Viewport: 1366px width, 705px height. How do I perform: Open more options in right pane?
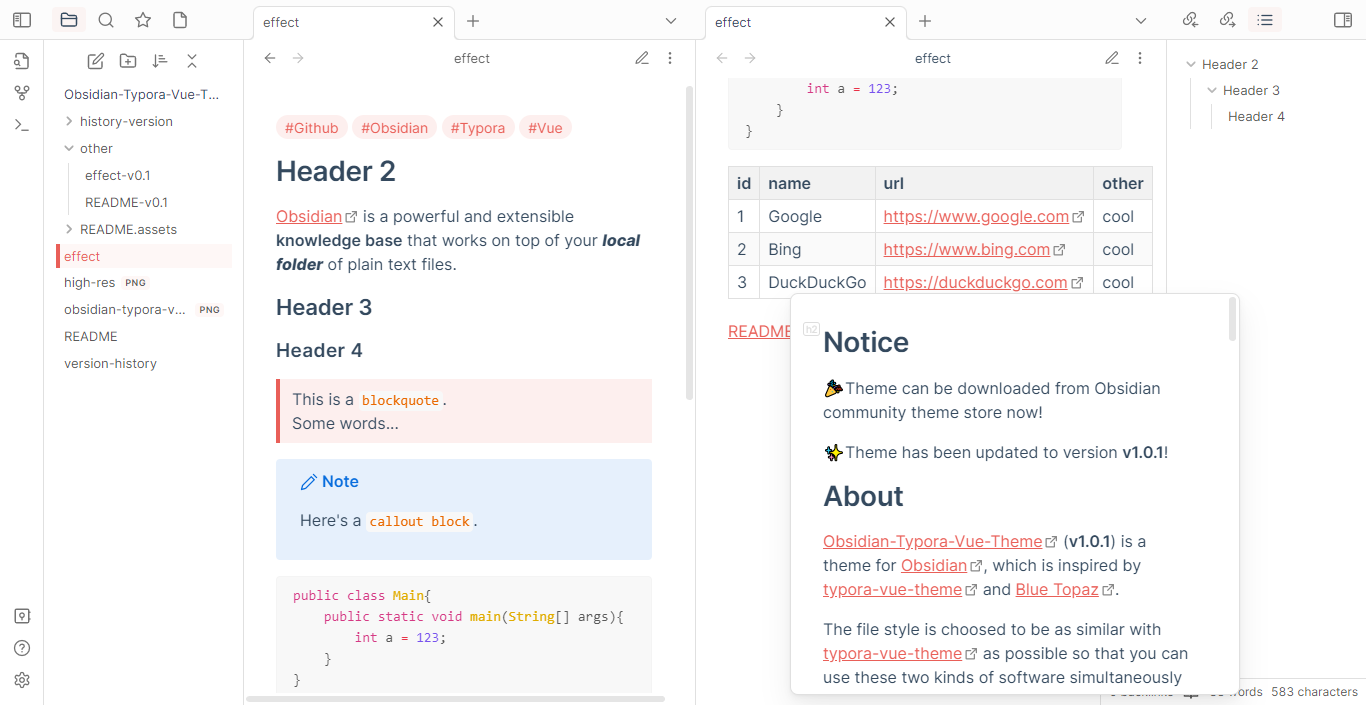(x=1140, y=58)
